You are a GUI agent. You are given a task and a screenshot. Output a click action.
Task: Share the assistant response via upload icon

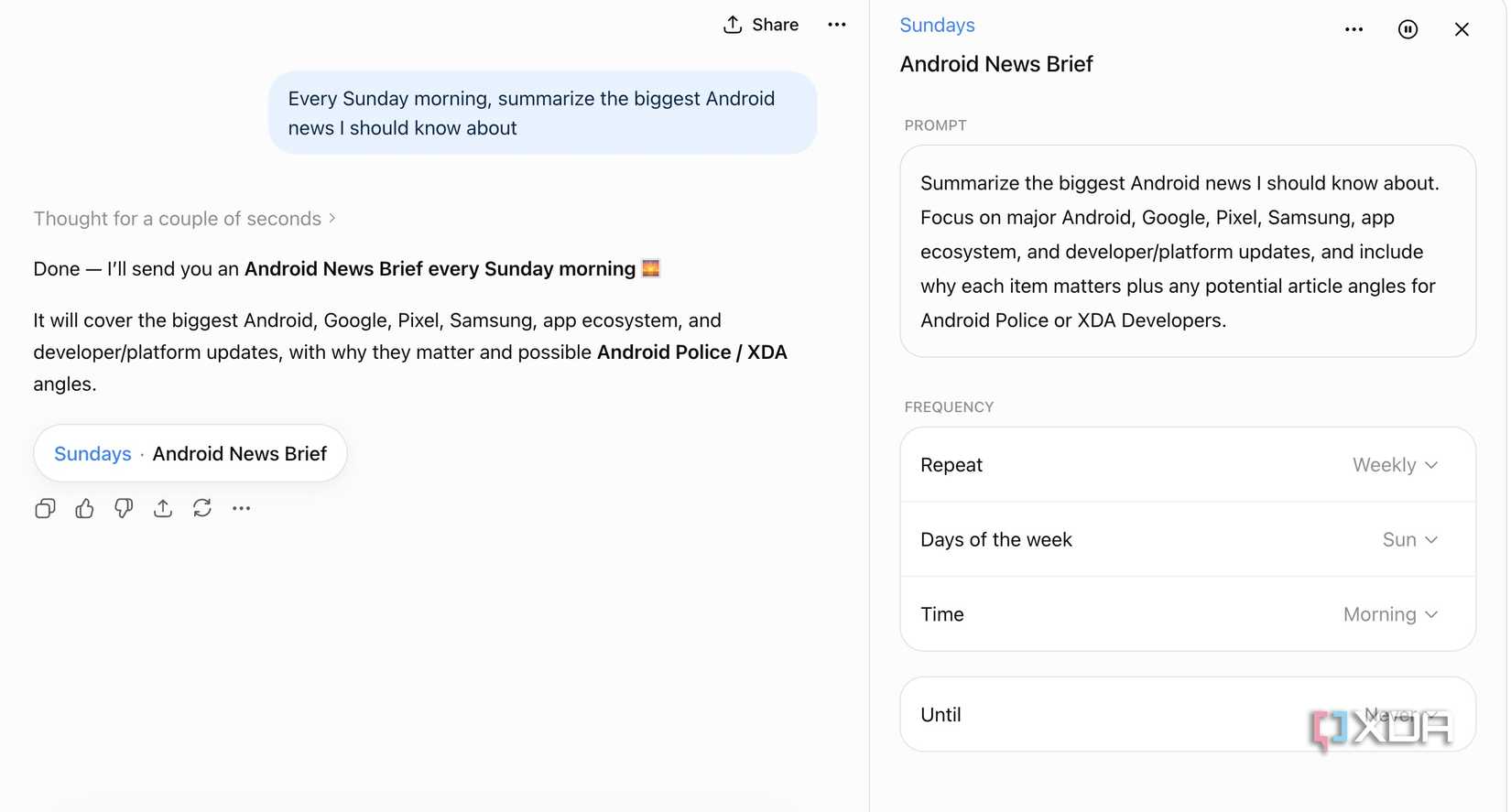pos(163,508)
